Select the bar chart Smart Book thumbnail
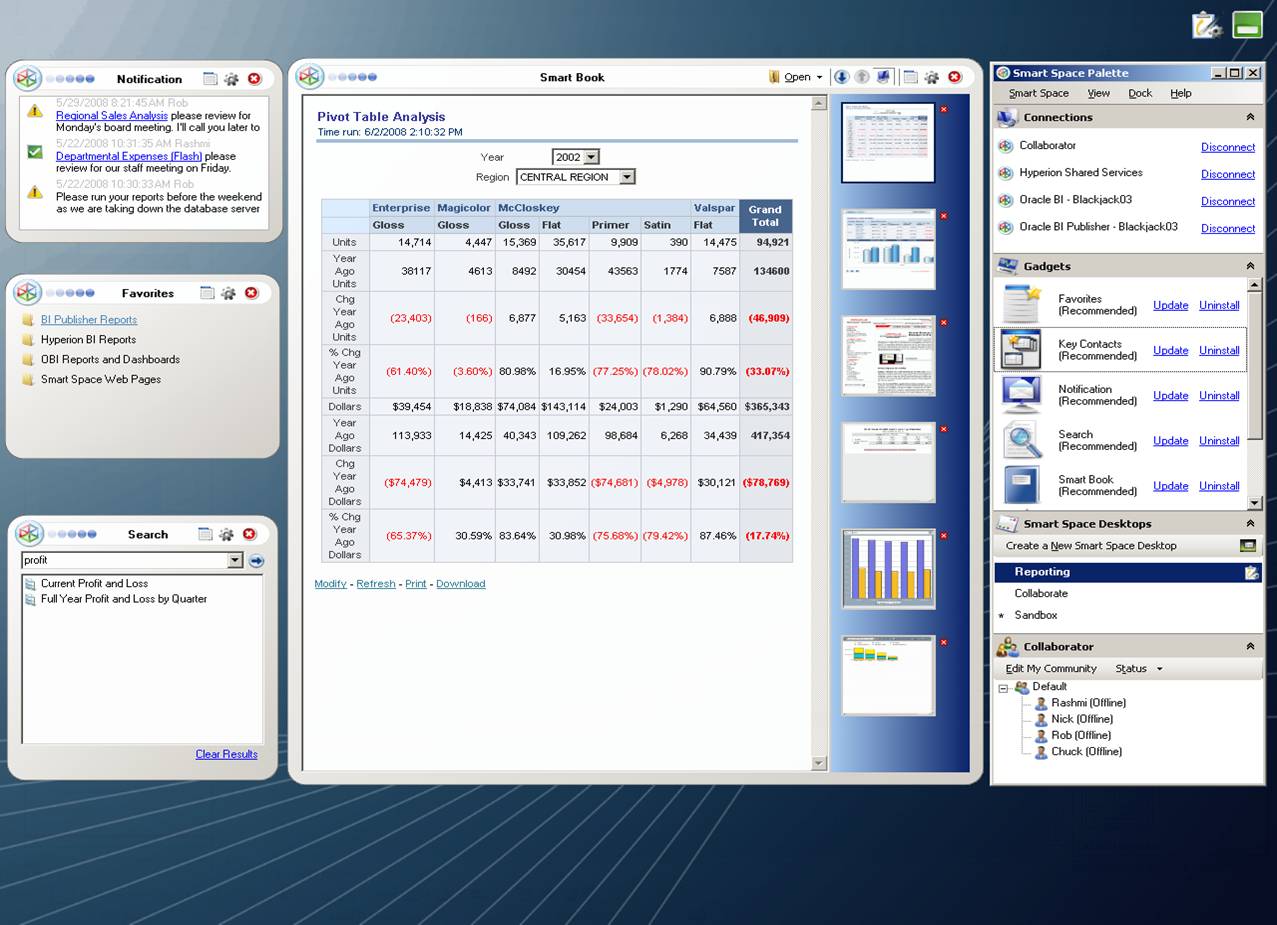 tap(888, 568)
